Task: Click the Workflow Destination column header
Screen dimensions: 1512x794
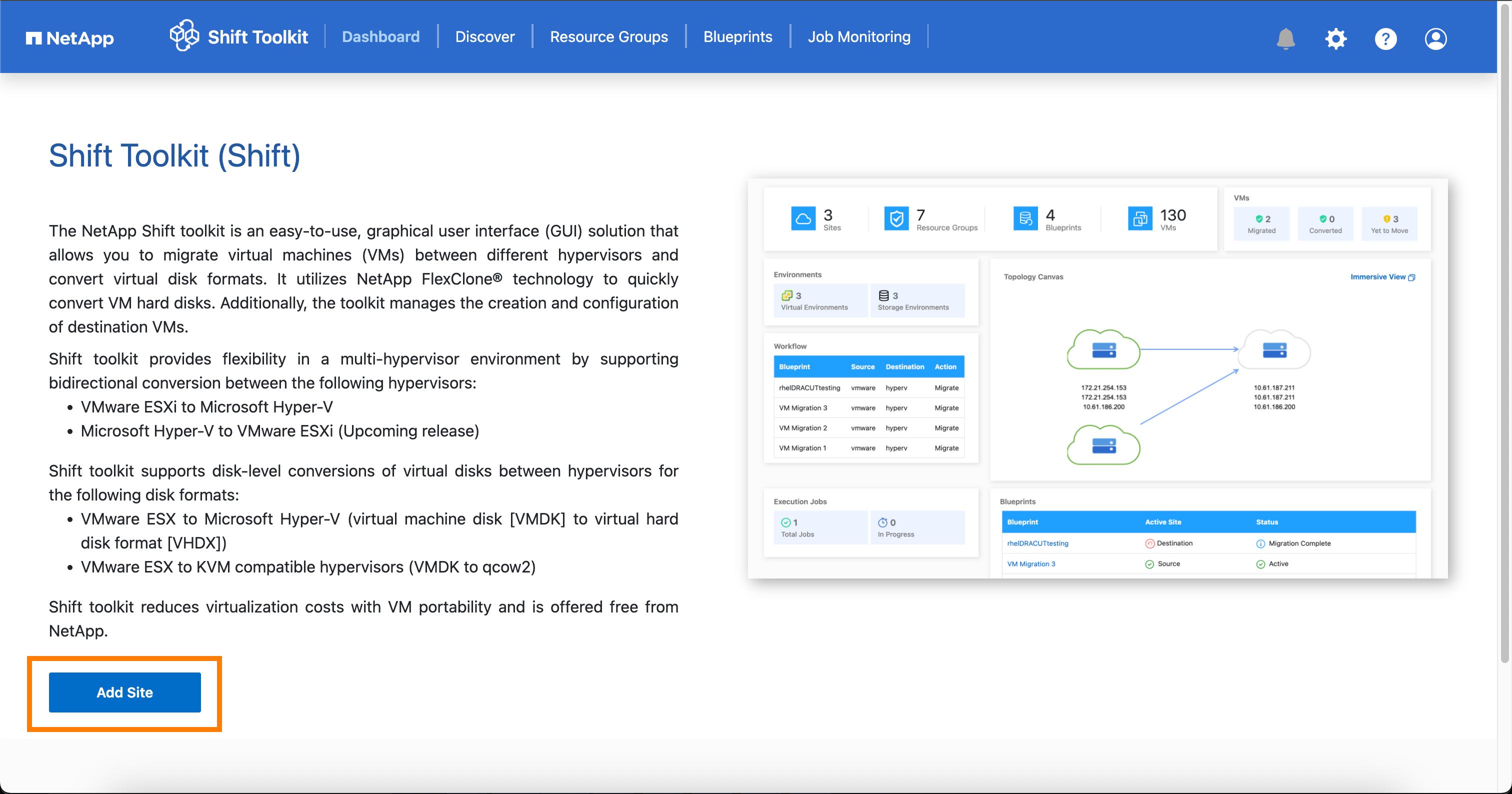Action: (904, 367)
